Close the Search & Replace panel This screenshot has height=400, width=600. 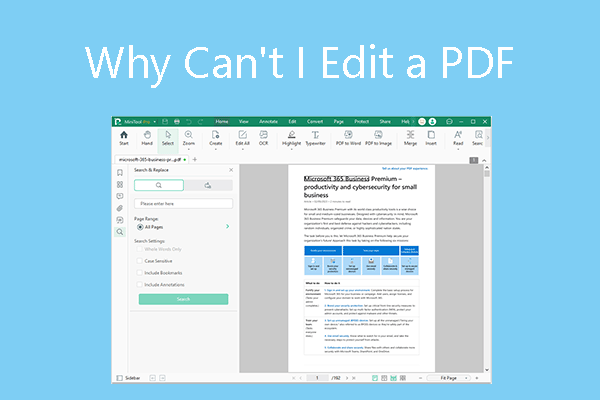(x=231, y=170)
